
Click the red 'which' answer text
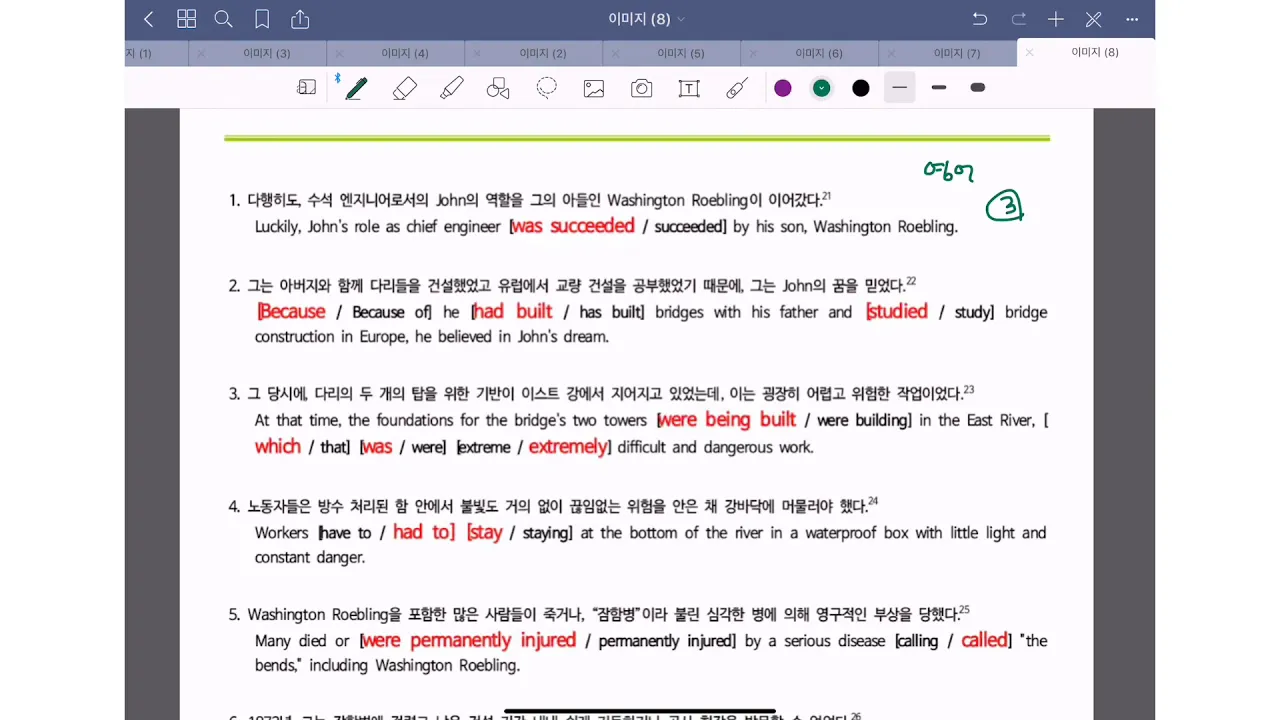pos(277,446)
